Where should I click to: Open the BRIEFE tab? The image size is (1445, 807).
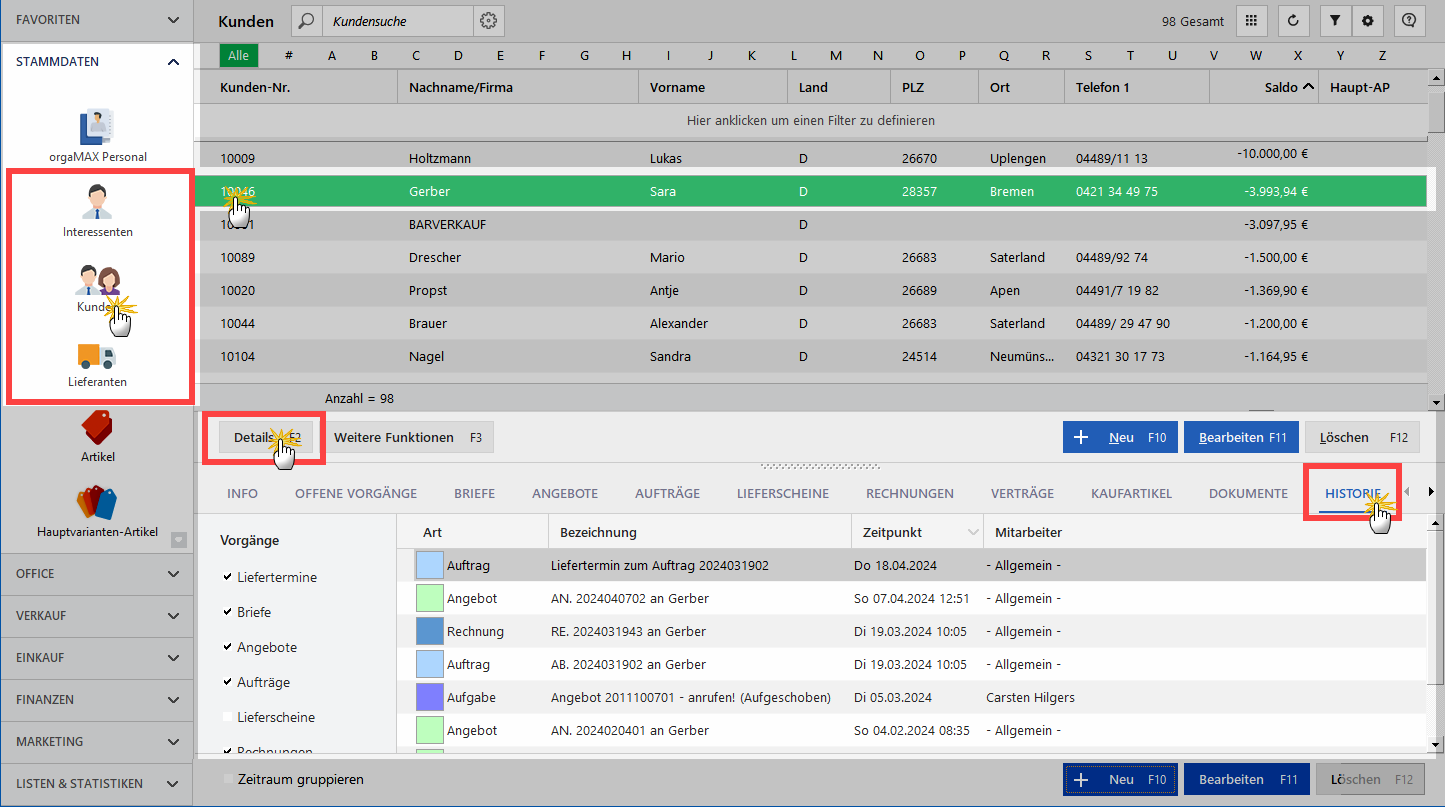click(474, 493)
